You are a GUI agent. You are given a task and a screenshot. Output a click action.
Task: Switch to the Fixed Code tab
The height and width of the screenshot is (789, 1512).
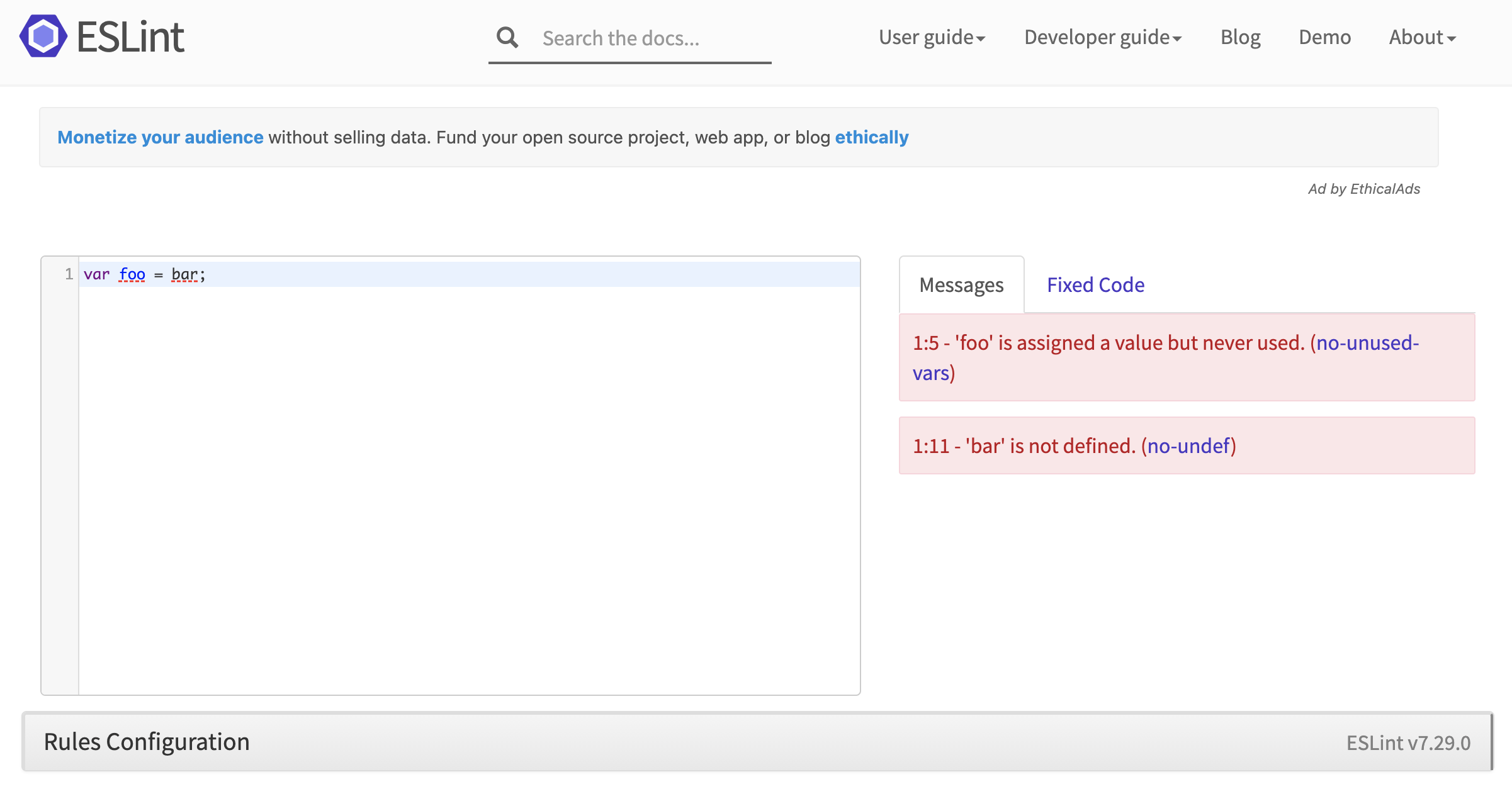(1095, 285)
